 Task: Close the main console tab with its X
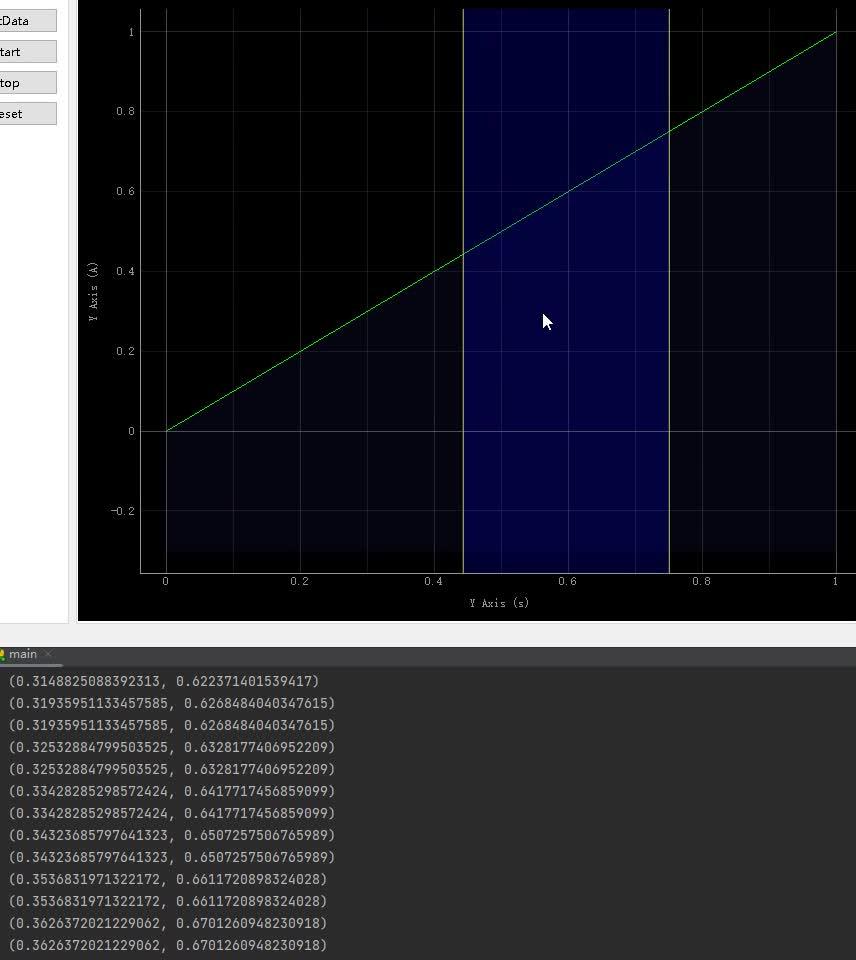[46, 654]
